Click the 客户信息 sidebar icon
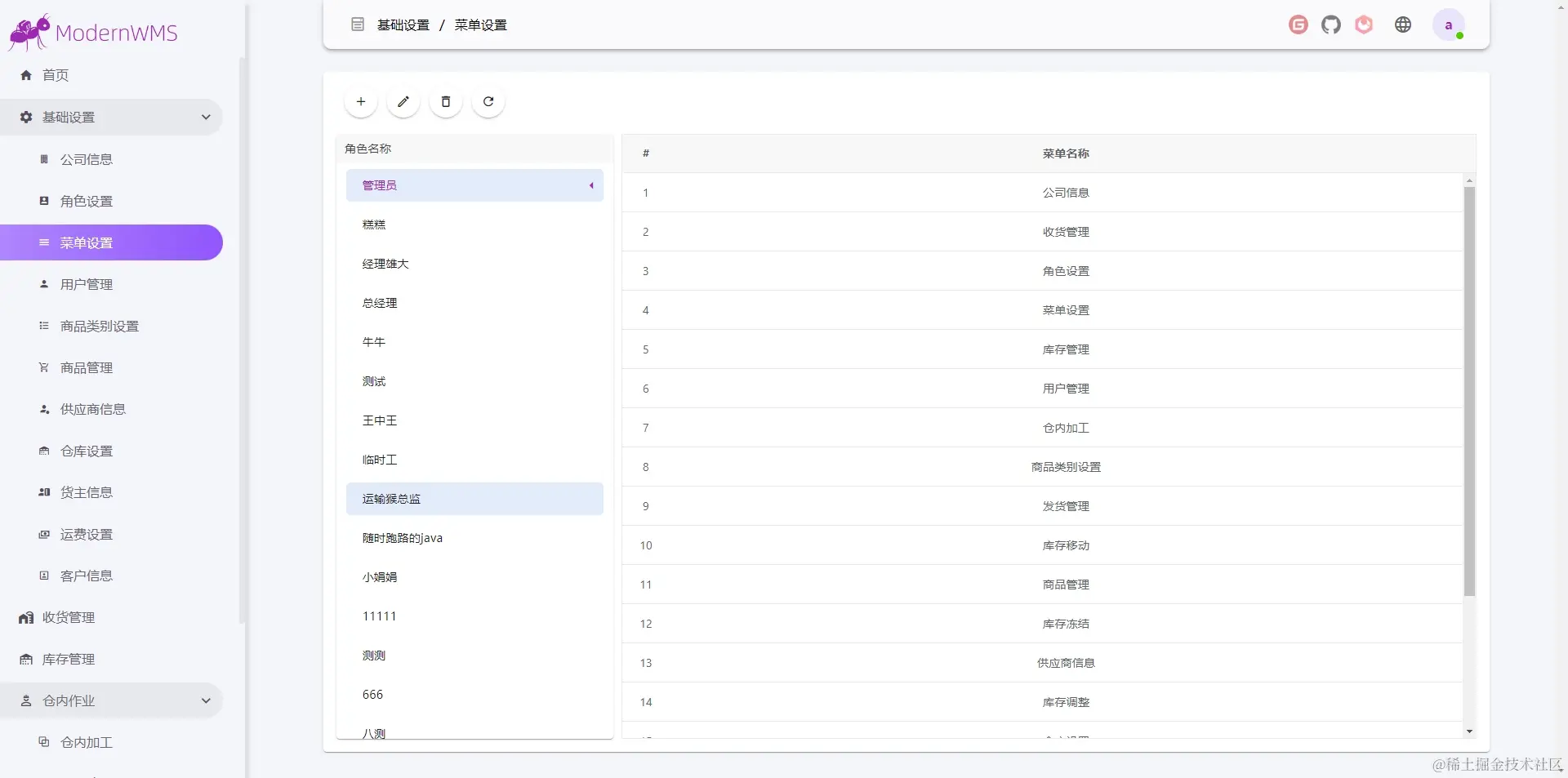The width and height of the screenshot is (1568, 778). [44, 576]
